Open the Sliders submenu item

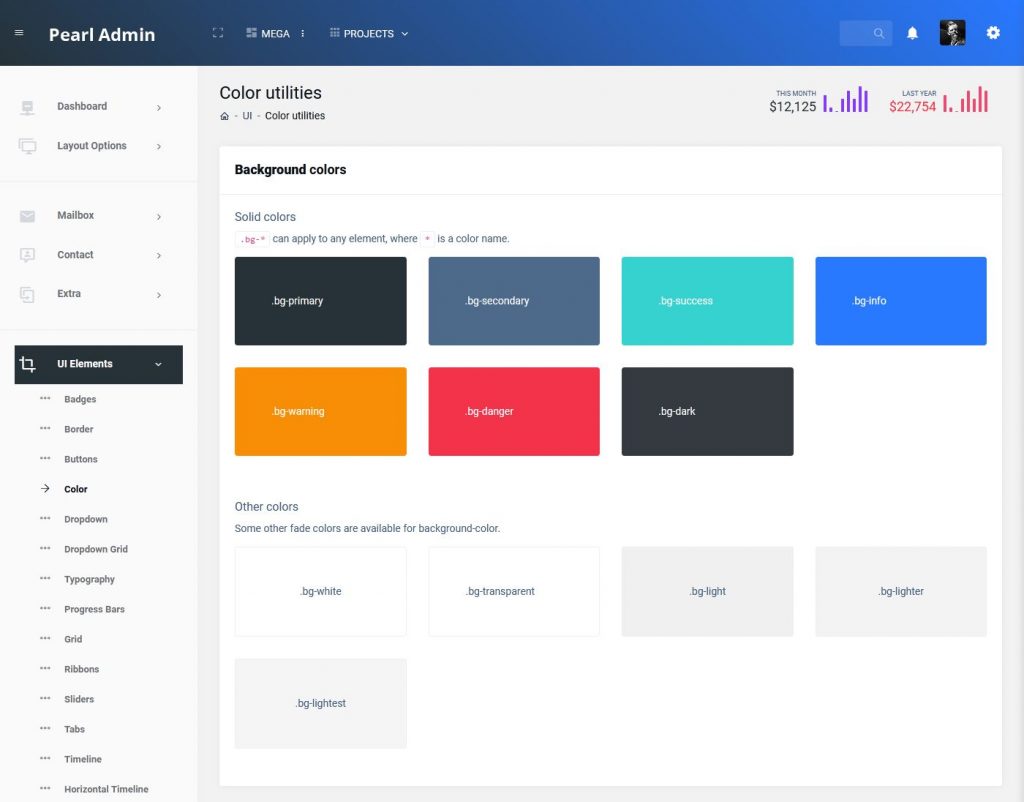pyautogui.click(x=79, y=699)
